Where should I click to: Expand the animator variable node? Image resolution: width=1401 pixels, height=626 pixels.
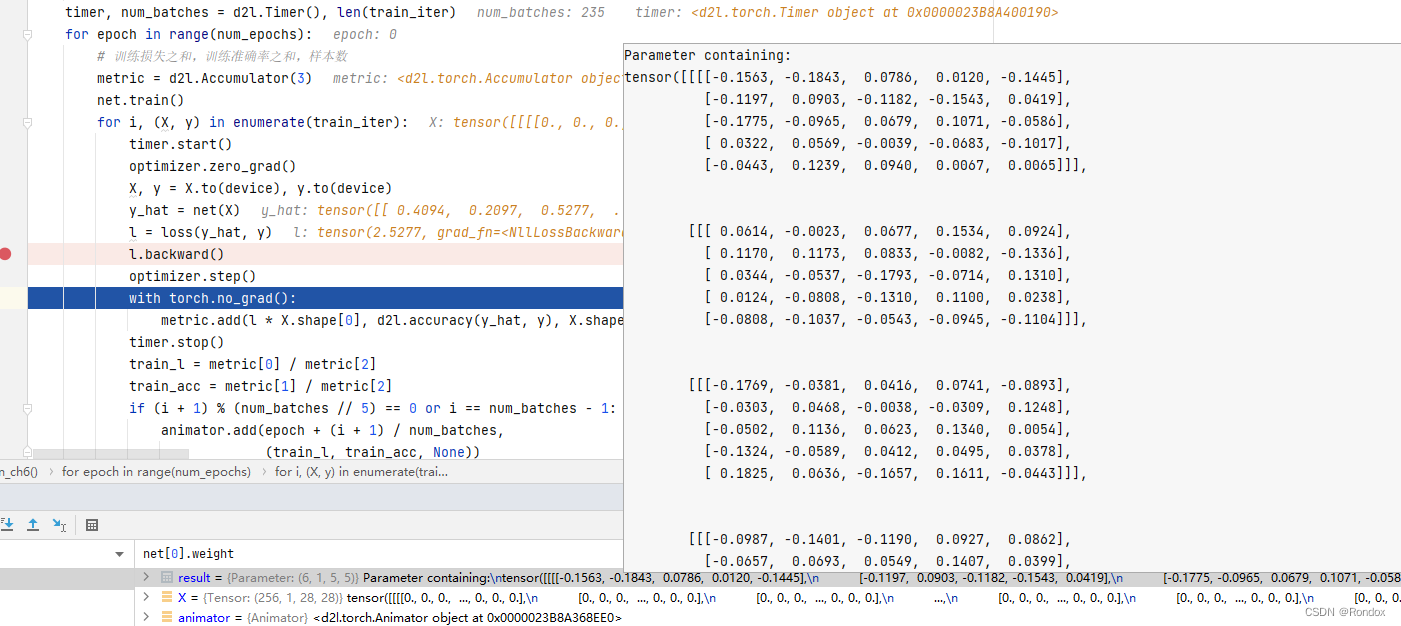pyautogui.click(x=146, y=617)
